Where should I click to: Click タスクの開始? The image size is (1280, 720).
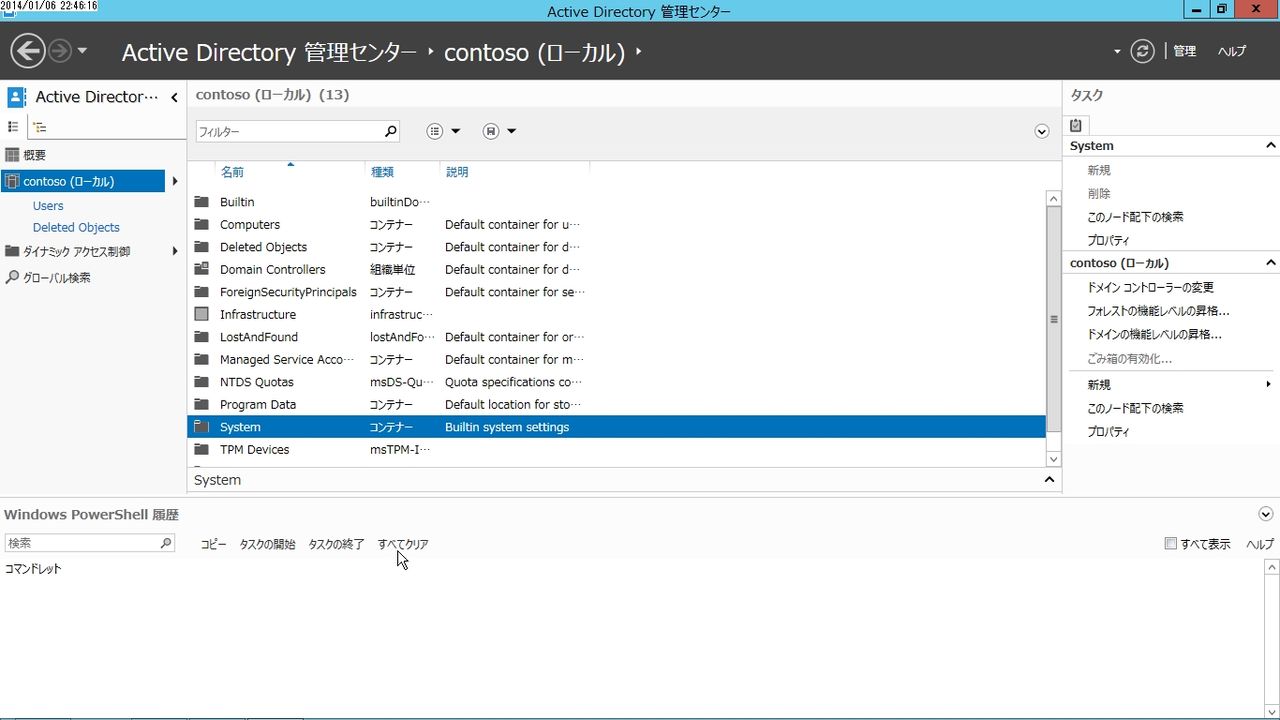(267, 544)
